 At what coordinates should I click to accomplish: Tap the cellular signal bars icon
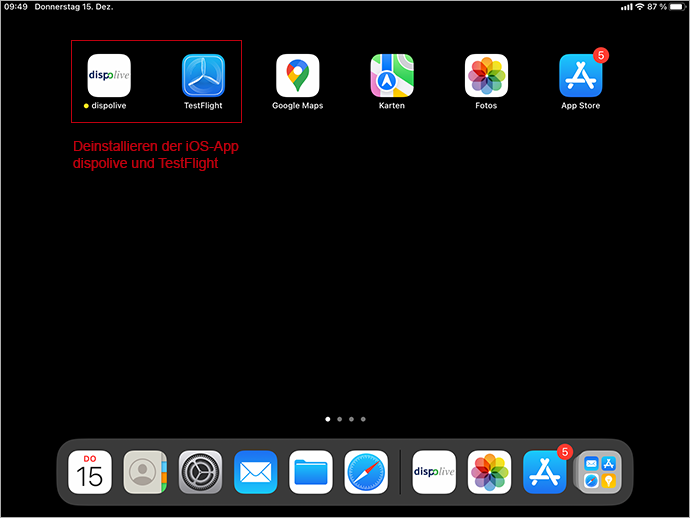point(627,7)
